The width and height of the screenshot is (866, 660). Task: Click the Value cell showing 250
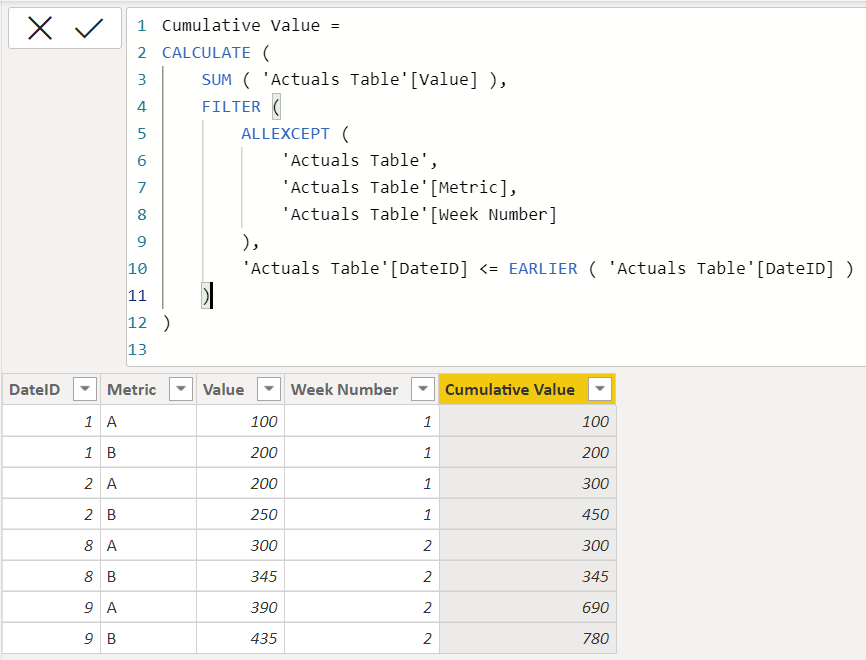click(x=241, y=514)
